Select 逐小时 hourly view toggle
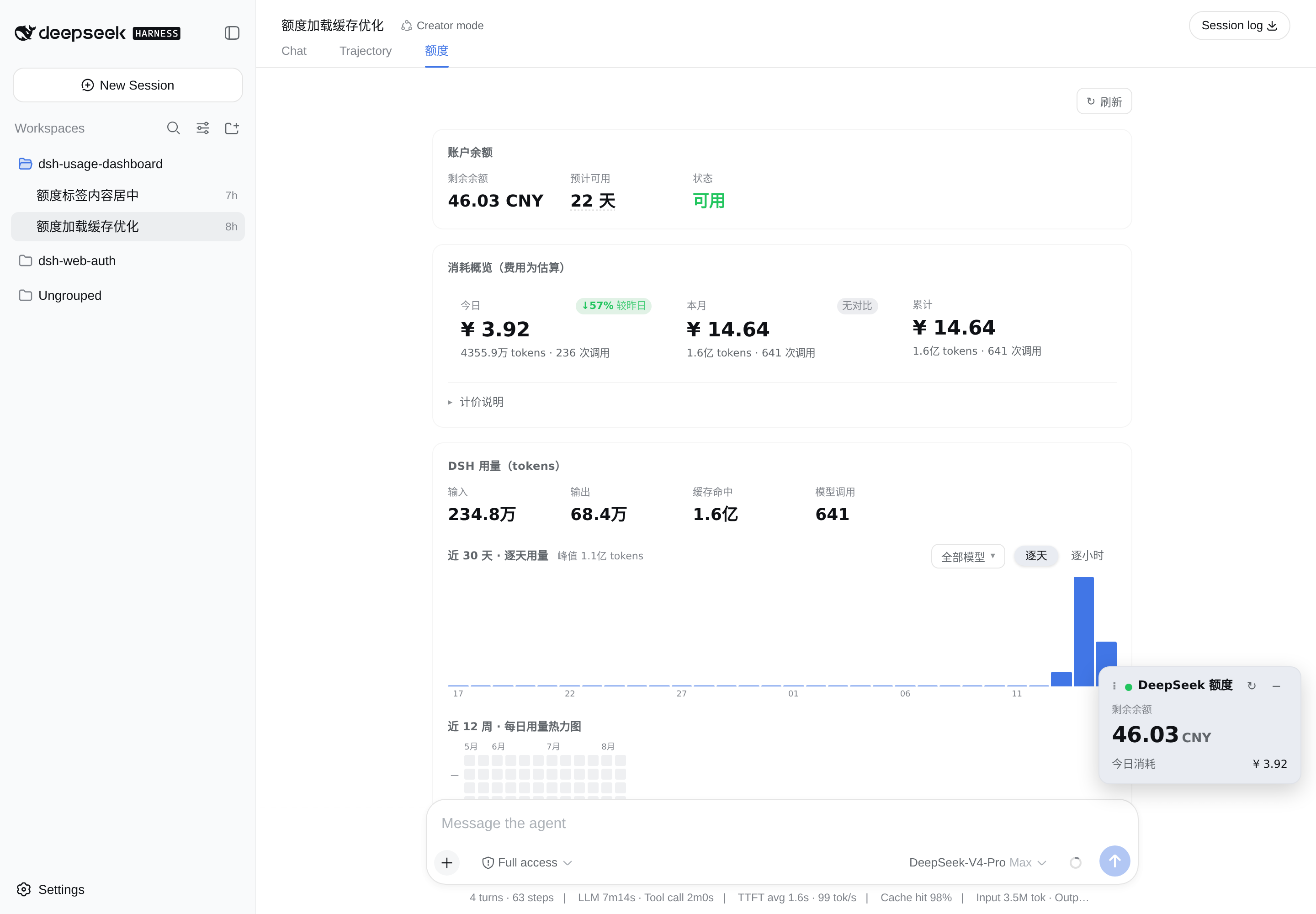 click(1087, 556)
